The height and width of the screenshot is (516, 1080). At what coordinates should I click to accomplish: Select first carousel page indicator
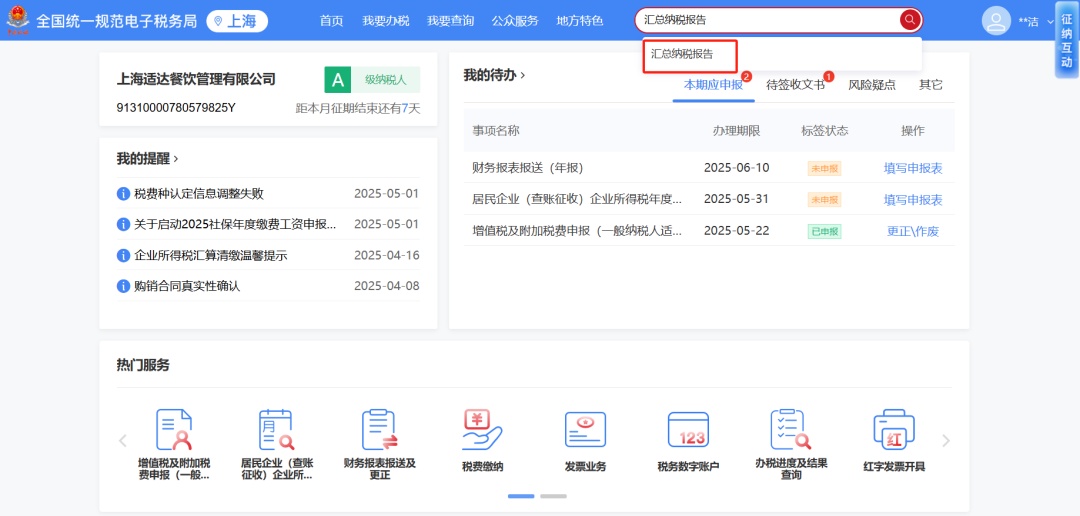(521, 496)
